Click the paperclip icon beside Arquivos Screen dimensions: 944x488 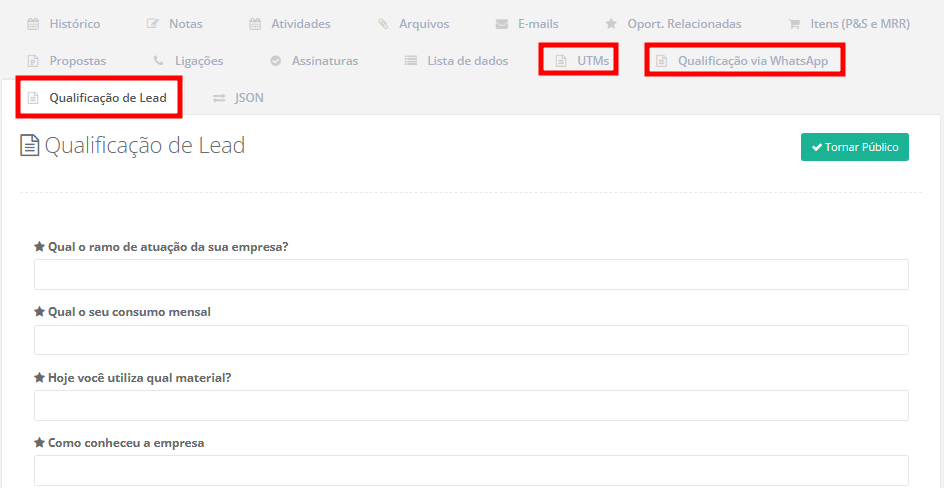383,24
